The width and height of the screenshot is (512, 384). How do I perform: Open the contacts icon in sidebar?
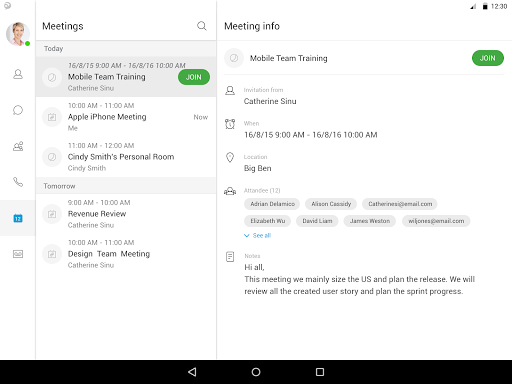coord(18,74)
